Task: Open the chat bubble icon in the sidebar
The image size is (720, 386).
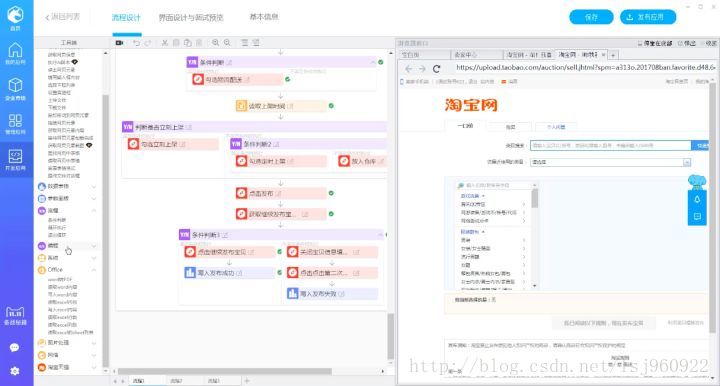Action: (14, 347)
